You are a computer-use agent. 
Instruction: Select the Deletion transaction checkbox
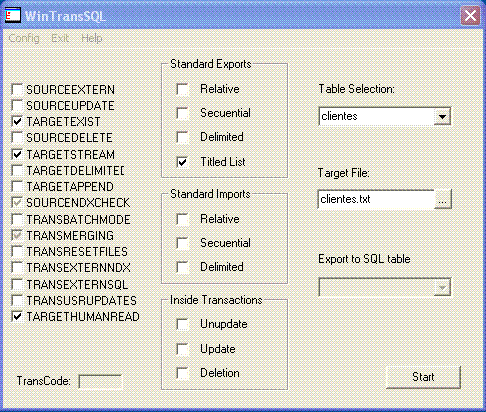pyautogui.click(x=182, y=373)
